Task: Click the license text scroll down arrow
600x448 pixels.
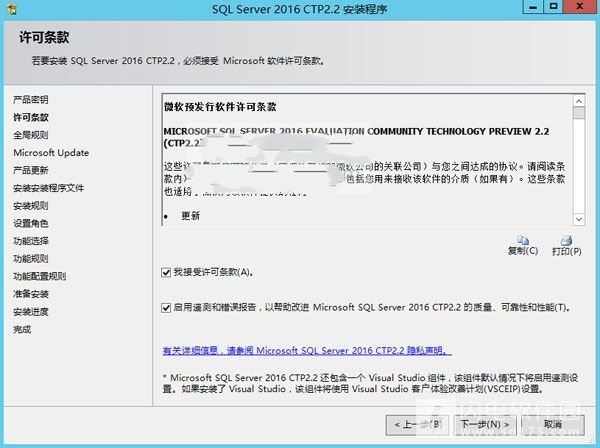Action: (579, 220)
